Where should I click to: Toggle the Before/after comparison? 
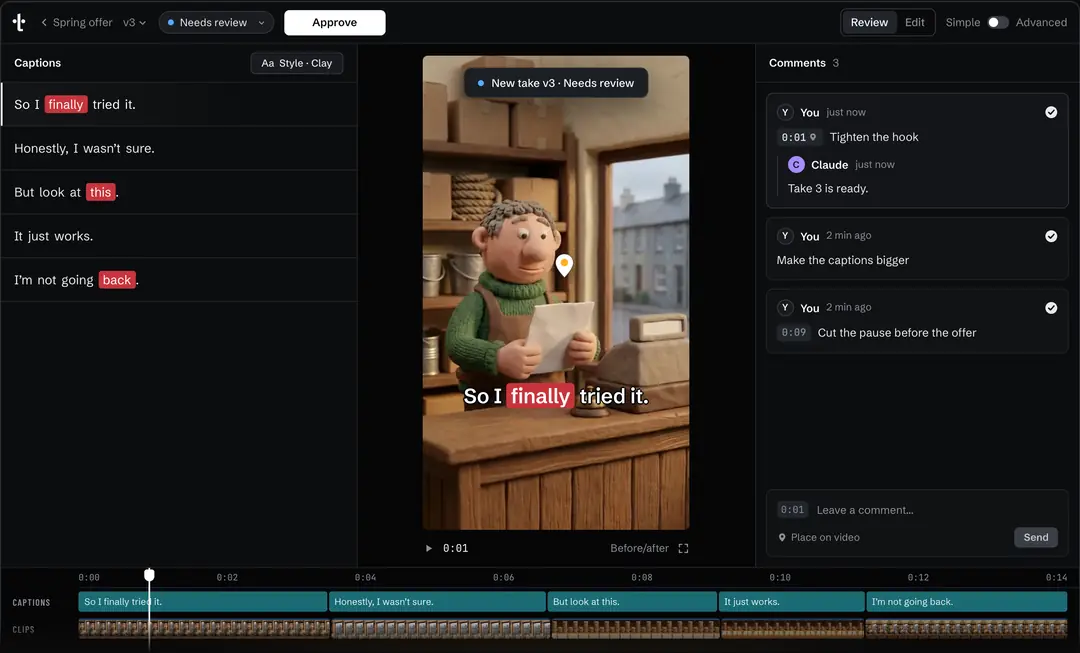pos(639,548)
